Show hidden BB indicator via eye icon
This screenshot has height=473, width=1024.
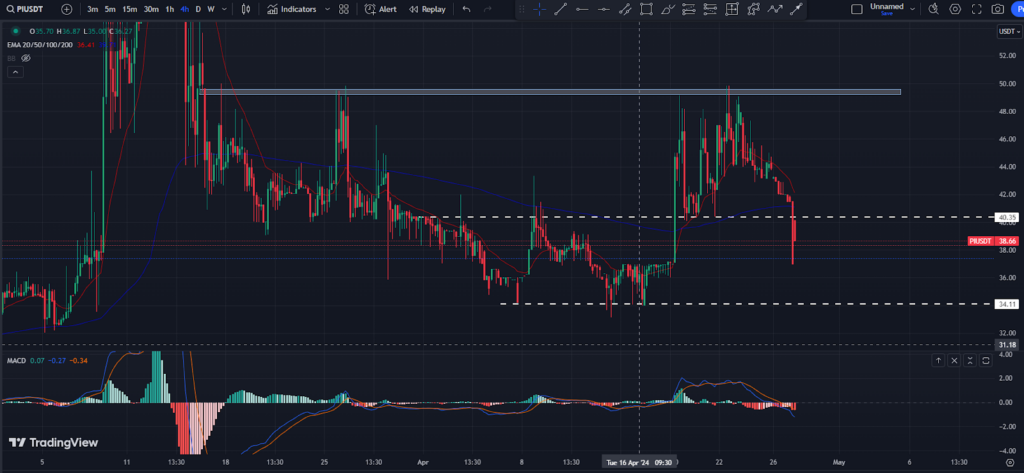(x=25, y=58)
